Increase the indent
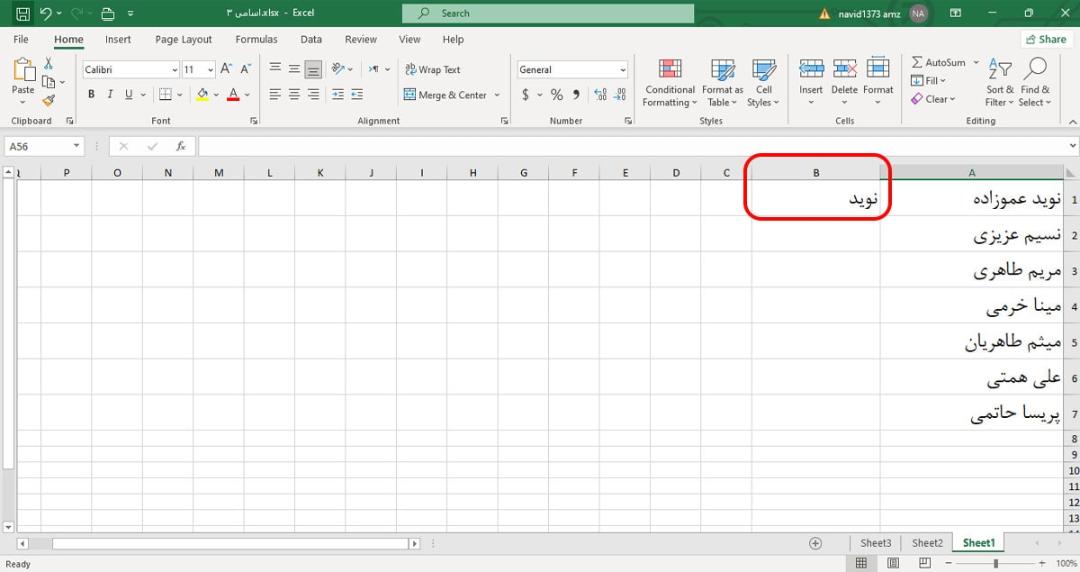The image size is (1080, 572). [357, 94]
